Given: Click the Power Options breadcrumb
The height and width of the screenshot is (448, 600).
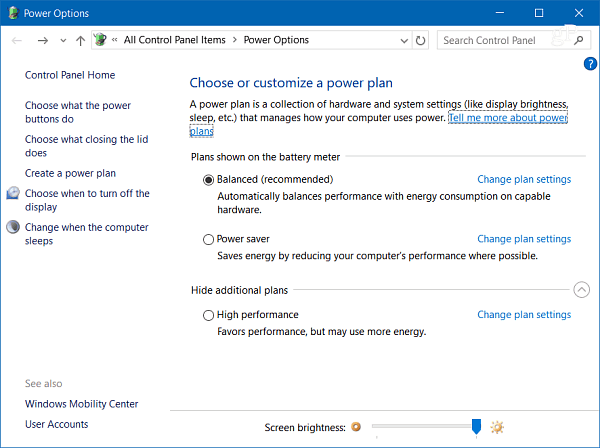Looking at the screenshot, I should point(276,40).
